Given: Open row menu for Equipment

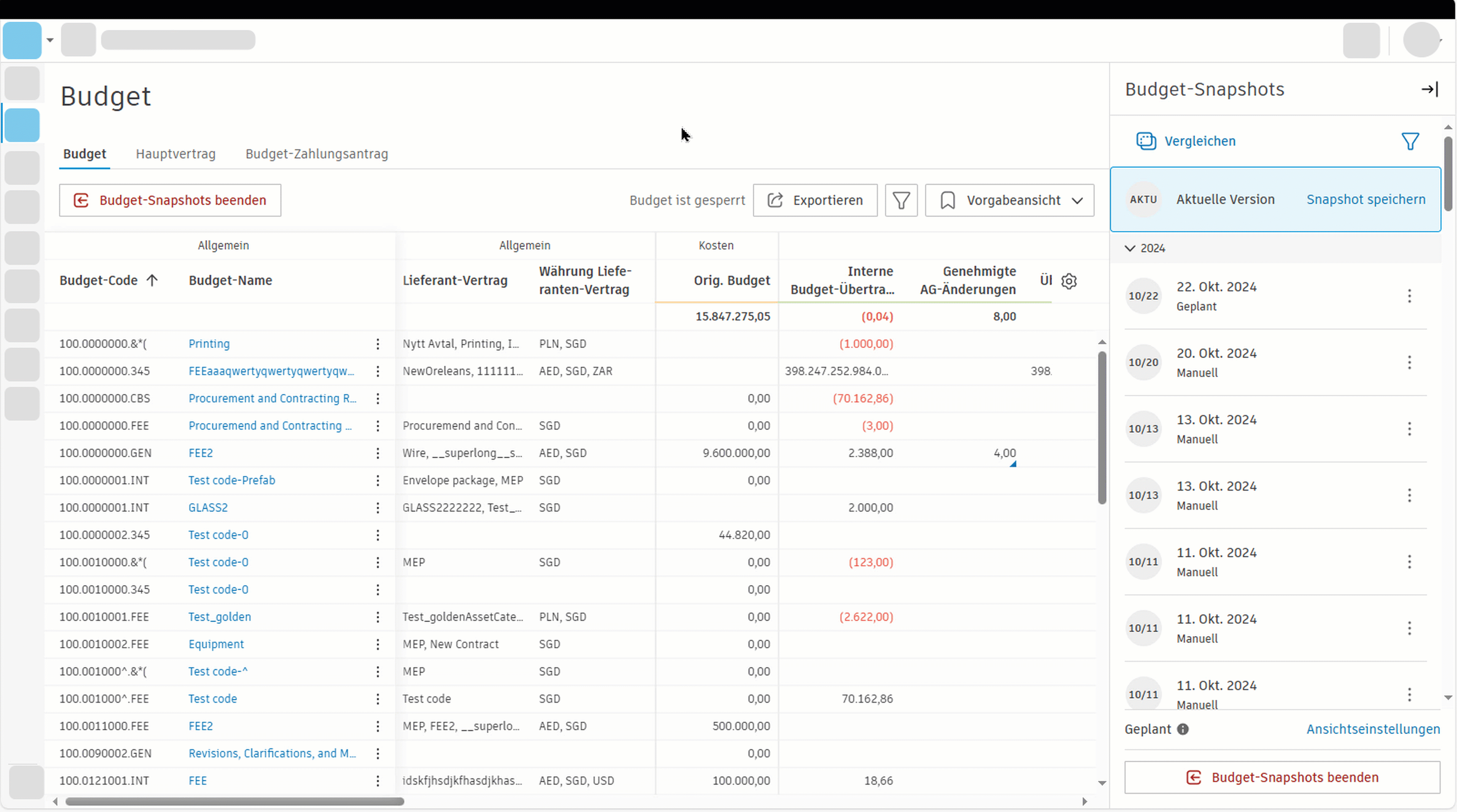Looking at the screenshot, I should point(378,644).
